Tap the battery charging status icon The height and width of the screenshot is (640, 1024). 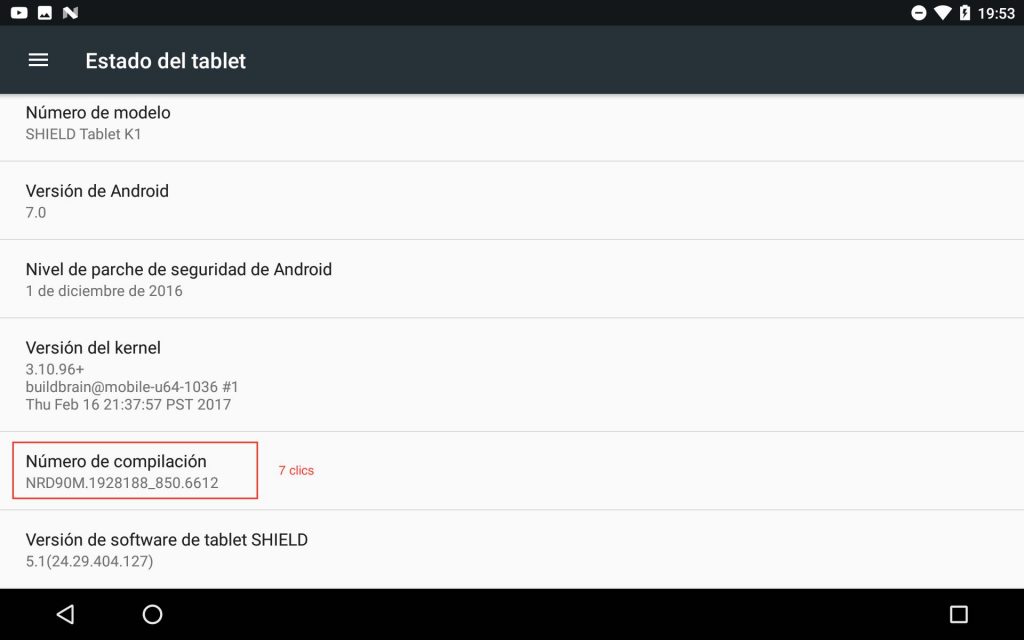[964, 13]
